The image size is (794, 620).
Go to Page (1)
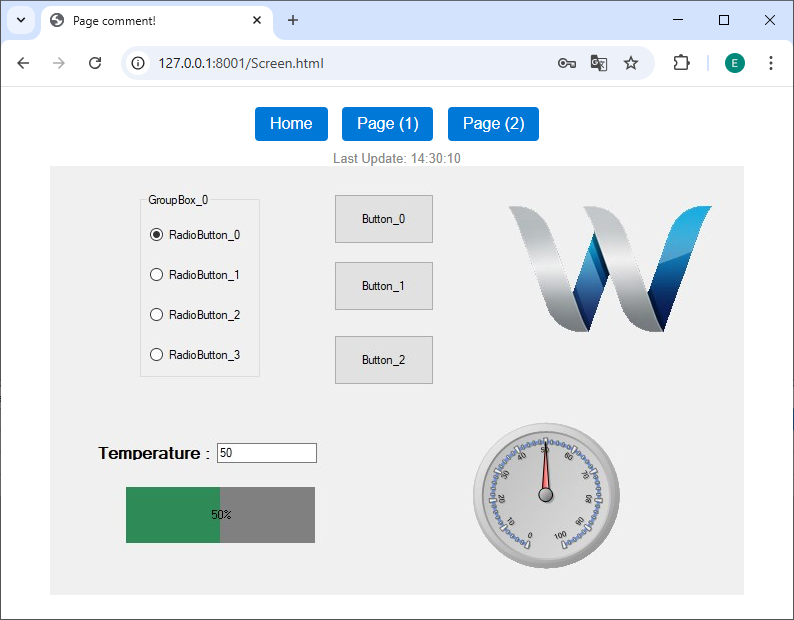387,124
